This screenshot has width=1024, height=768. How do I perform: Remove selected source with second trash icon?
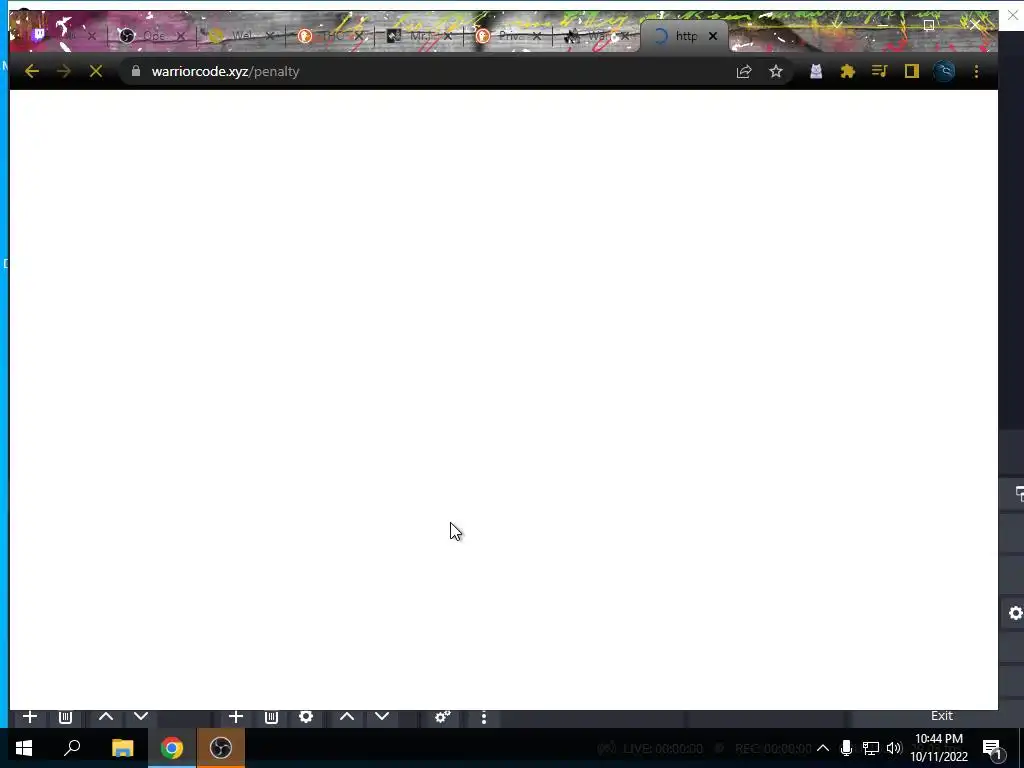tap(272, 717)
